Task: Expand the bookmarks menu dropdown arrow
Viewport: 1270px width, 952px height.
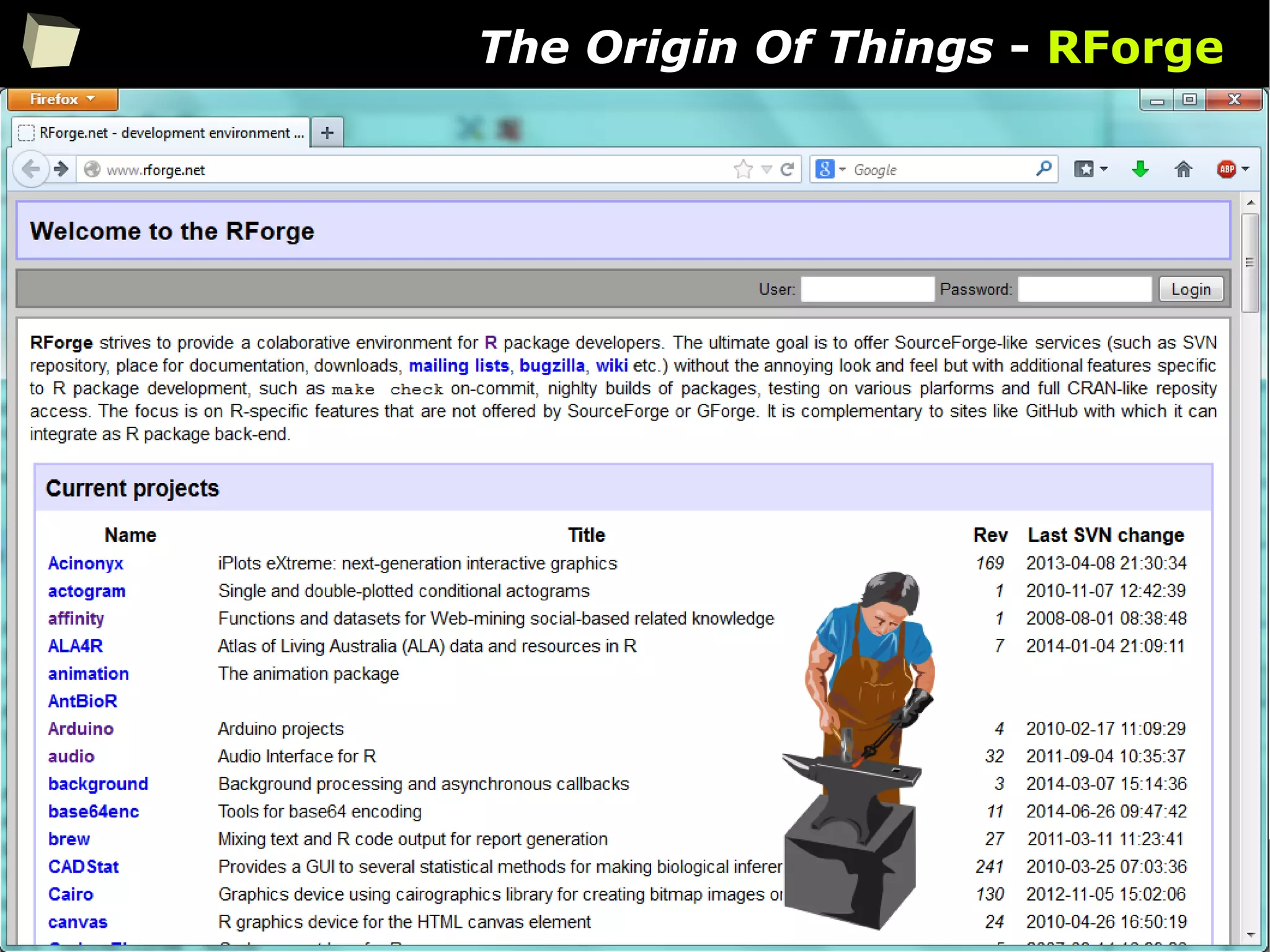Action: (x=1104, y=169)
